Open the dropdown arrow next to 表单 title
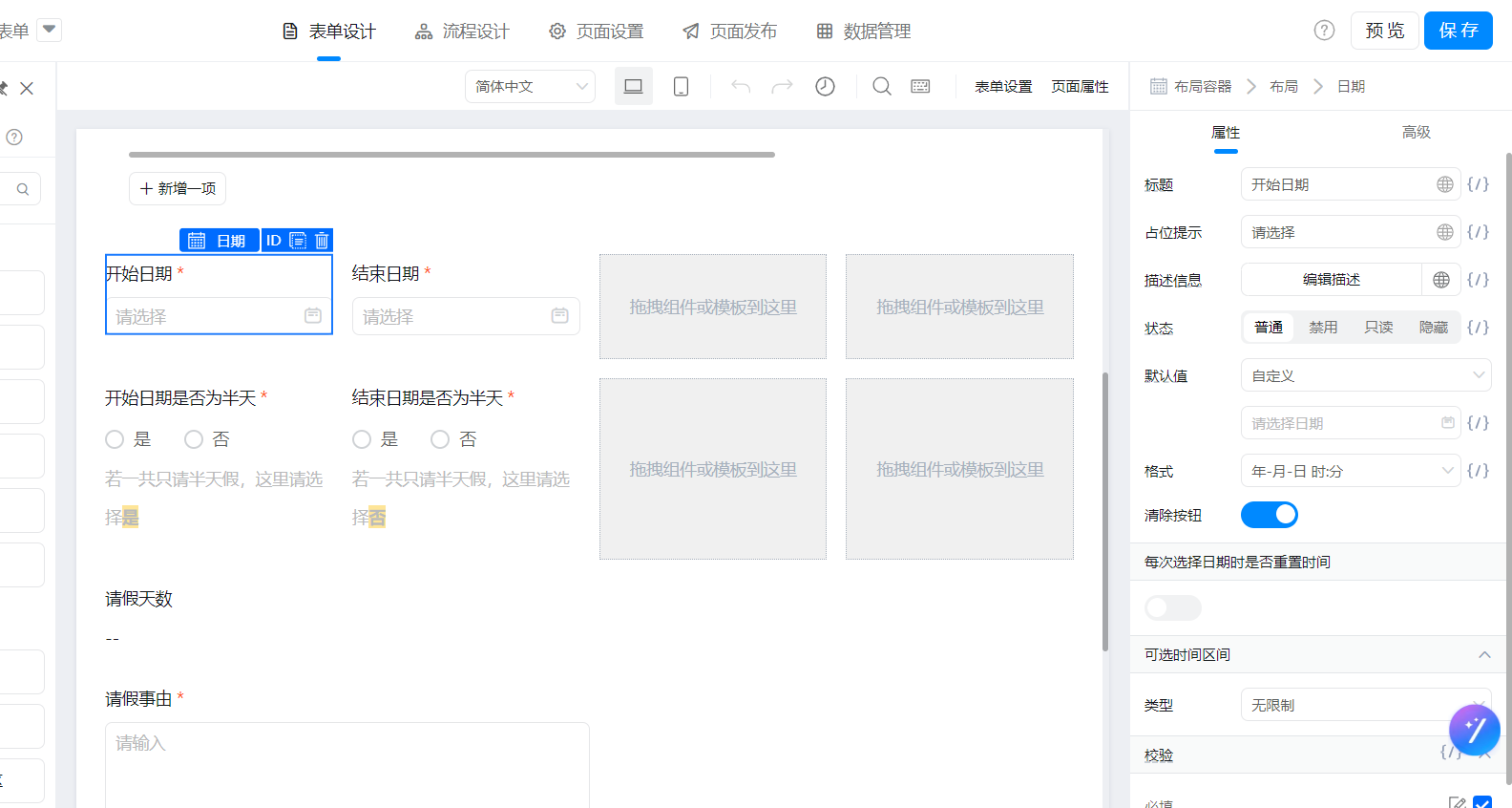Viewport: 1512px width, 808px height. [50, 30]
